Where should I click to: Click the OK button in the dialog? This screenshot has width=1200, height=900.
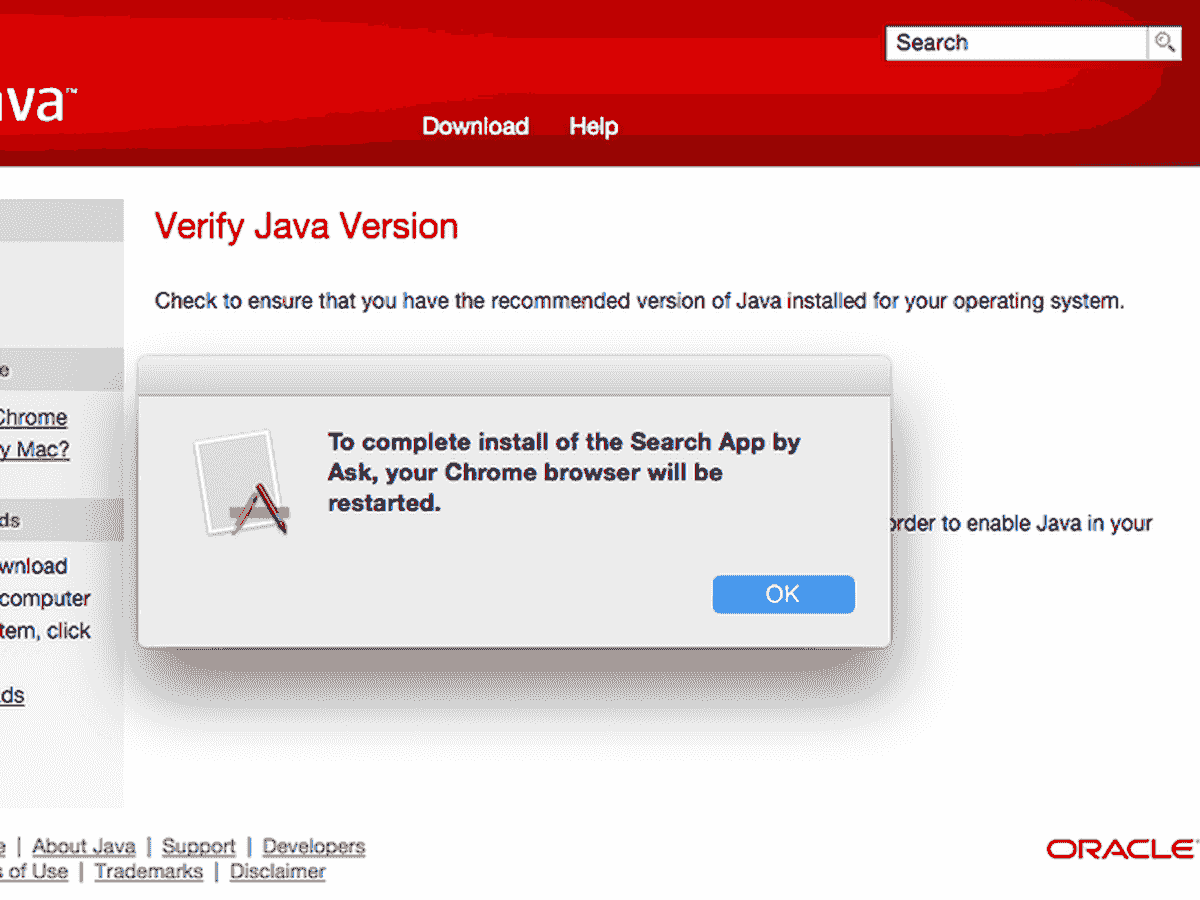[x=783, y=594]
